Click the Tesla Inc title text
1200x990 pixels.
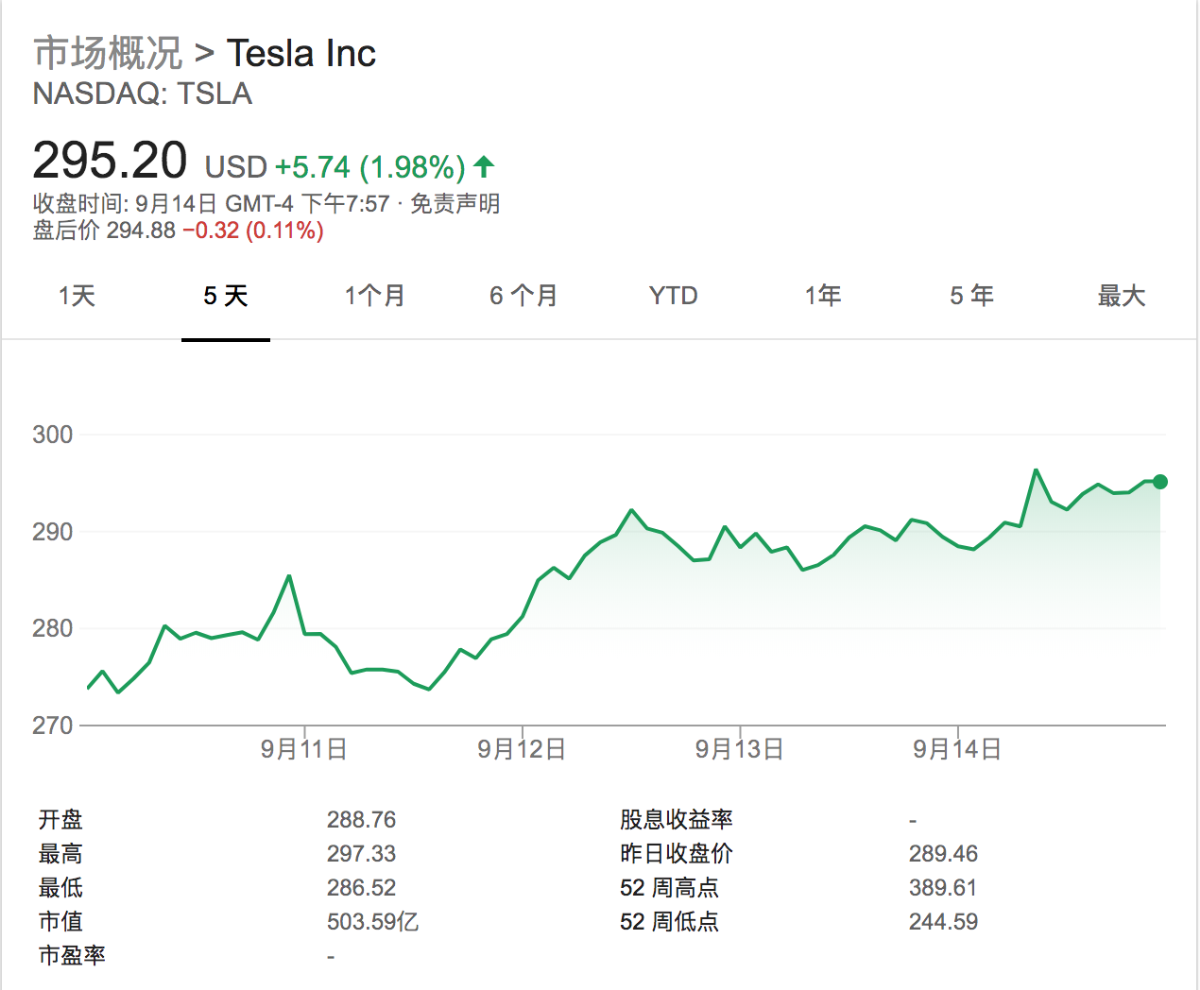pyautogui.click(x=301, y=52)
